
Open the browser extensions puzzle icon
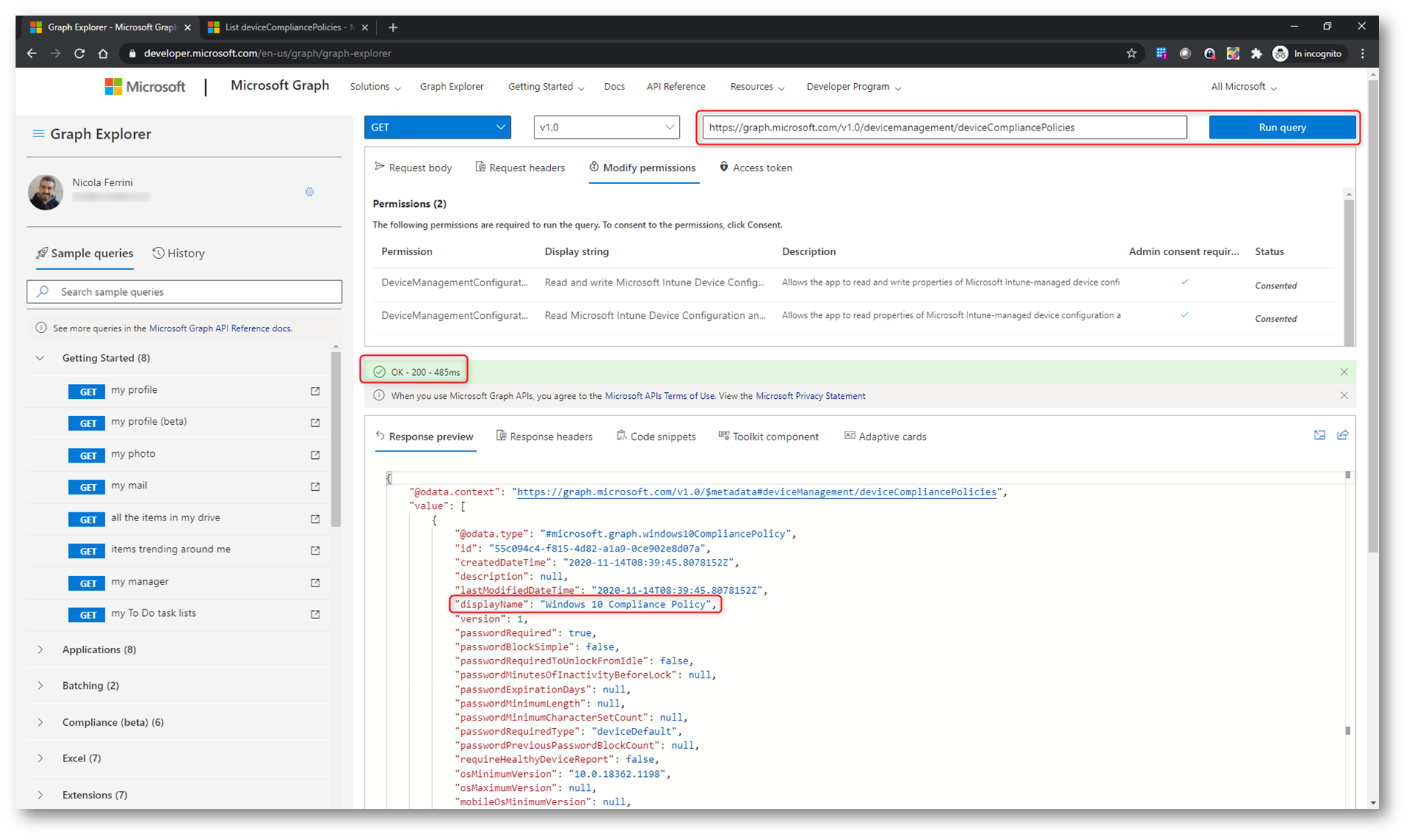click(1256, 53)
